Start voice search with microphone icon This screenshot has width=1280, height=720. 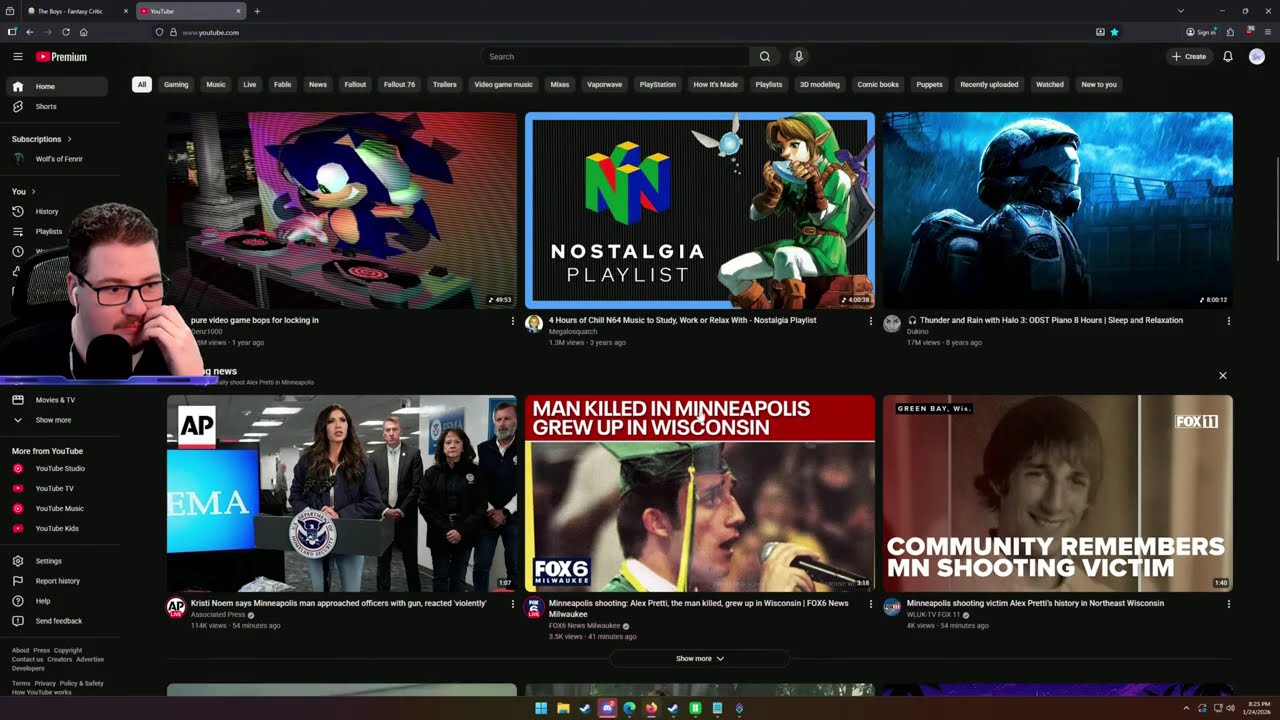tap(798, 57)
